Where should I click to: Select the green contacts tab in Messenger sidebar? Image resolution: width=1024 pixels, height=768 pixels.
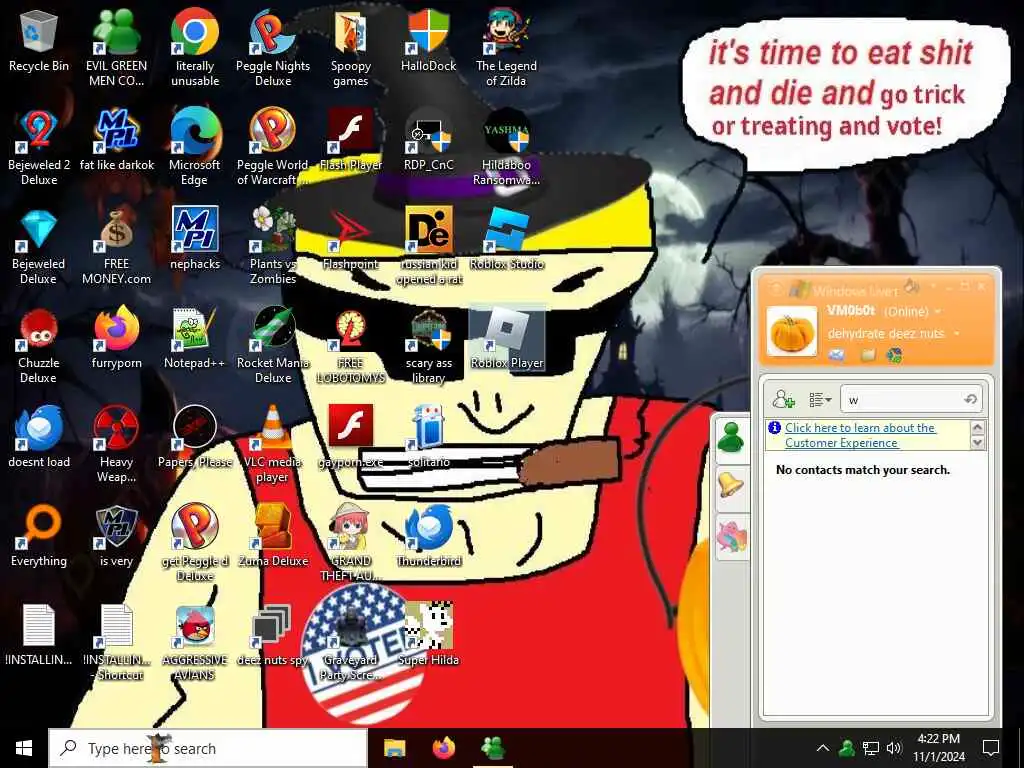click(731, 436)
